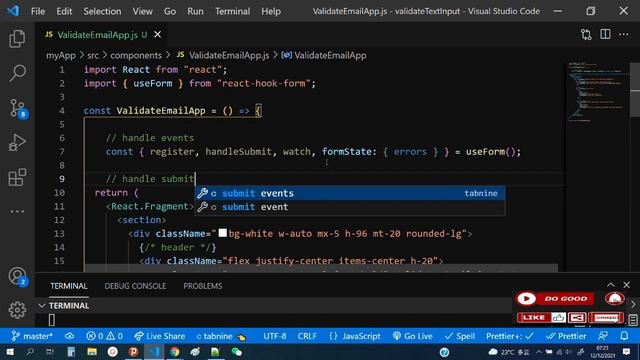Click the bg-white color swatch on line 13
The width and height of the screenshot is (640, 360).
pyautogui.click(x=222, y=233)
